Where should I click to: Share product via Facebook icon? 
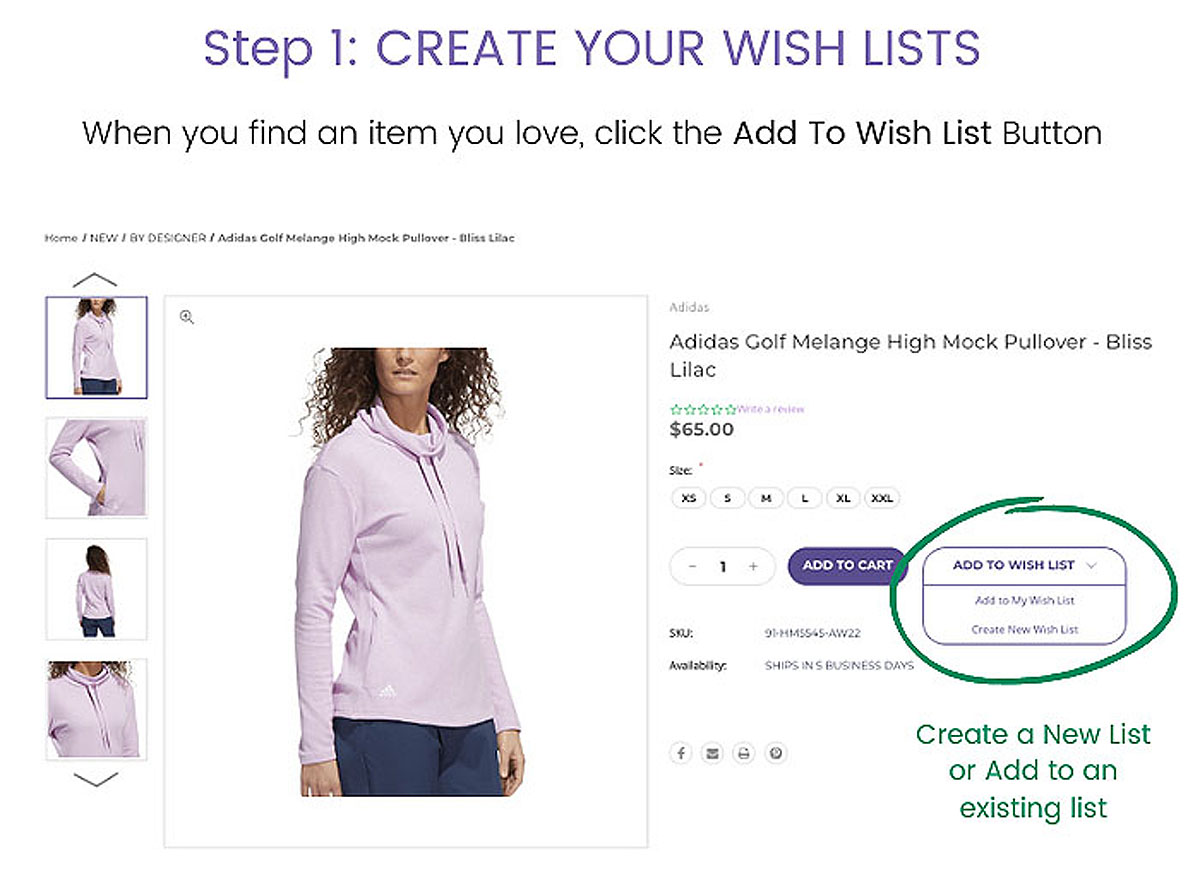(x=681, y=753)
